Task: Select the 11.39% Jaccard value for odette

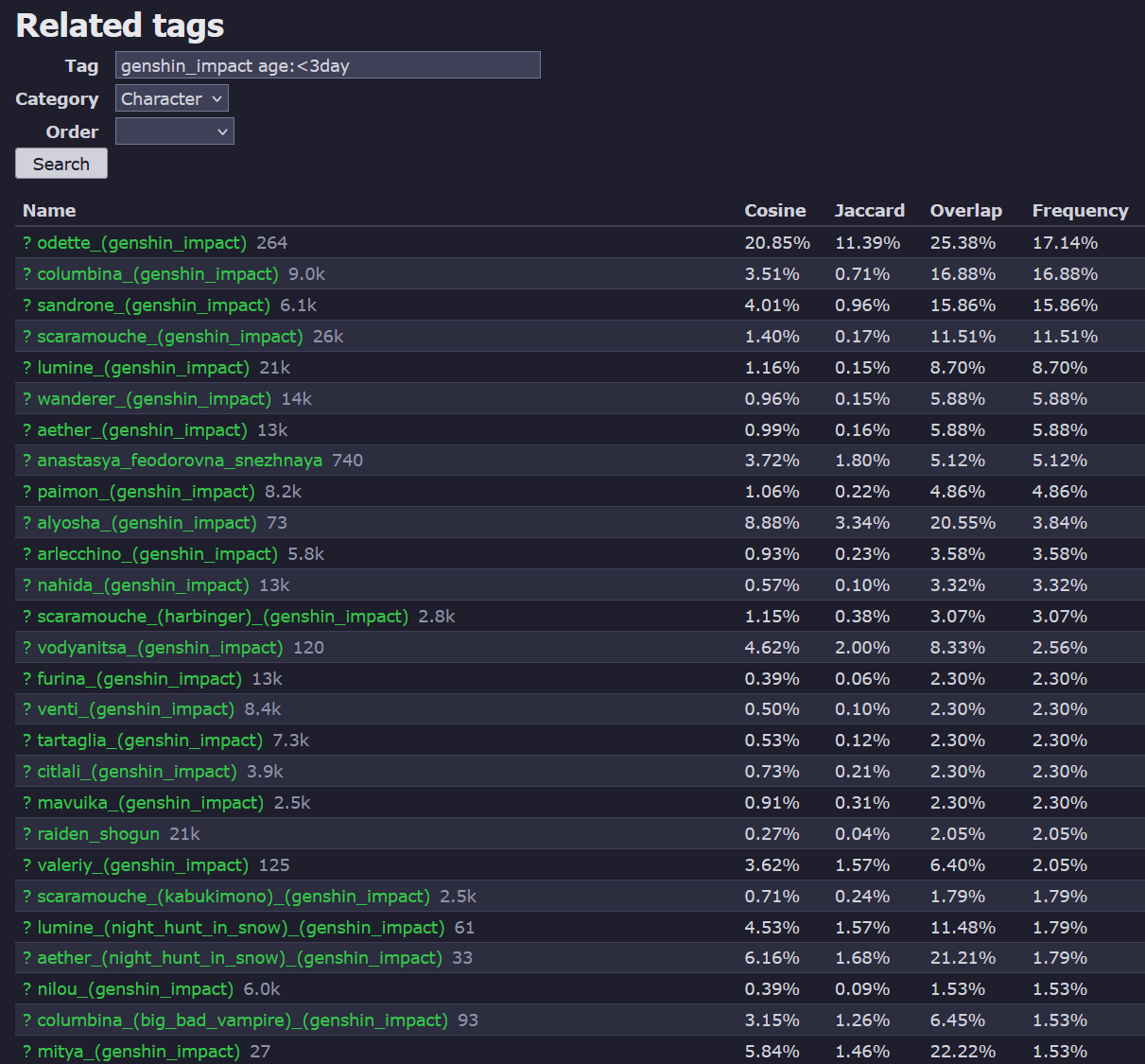Action: [x=868, y=243]
